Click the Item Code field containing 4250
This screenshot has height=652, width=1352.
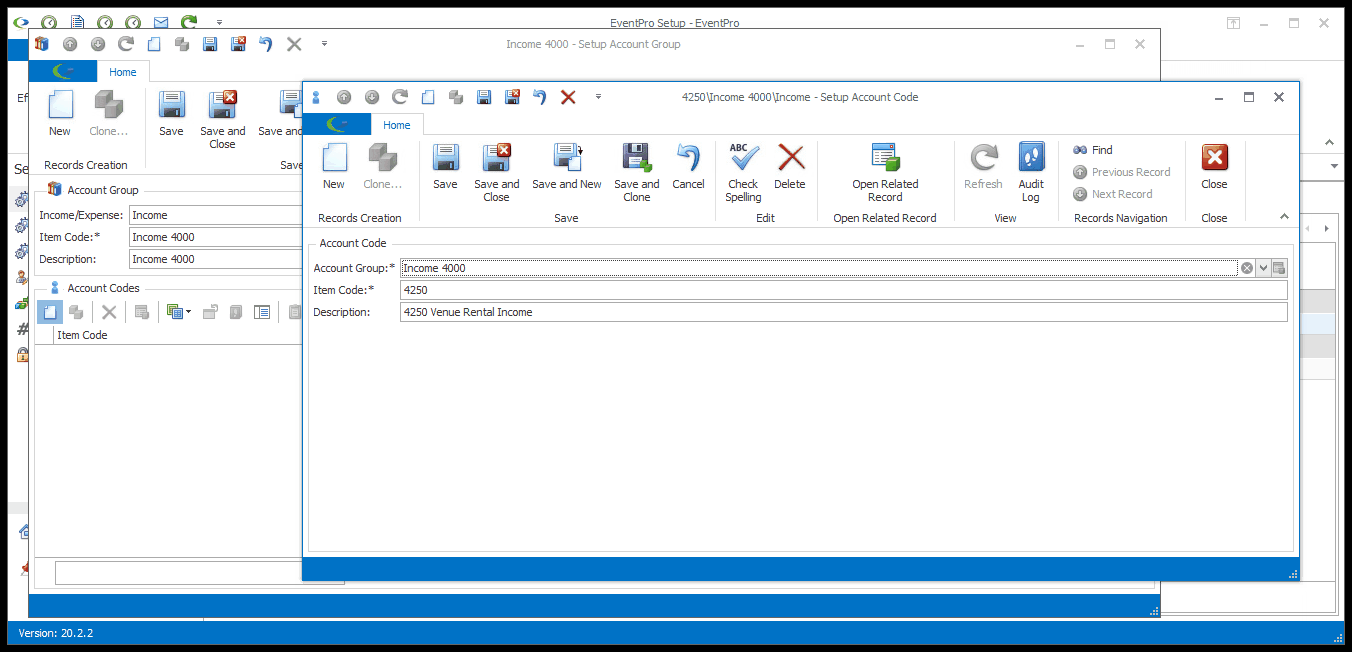pos(844,290)
